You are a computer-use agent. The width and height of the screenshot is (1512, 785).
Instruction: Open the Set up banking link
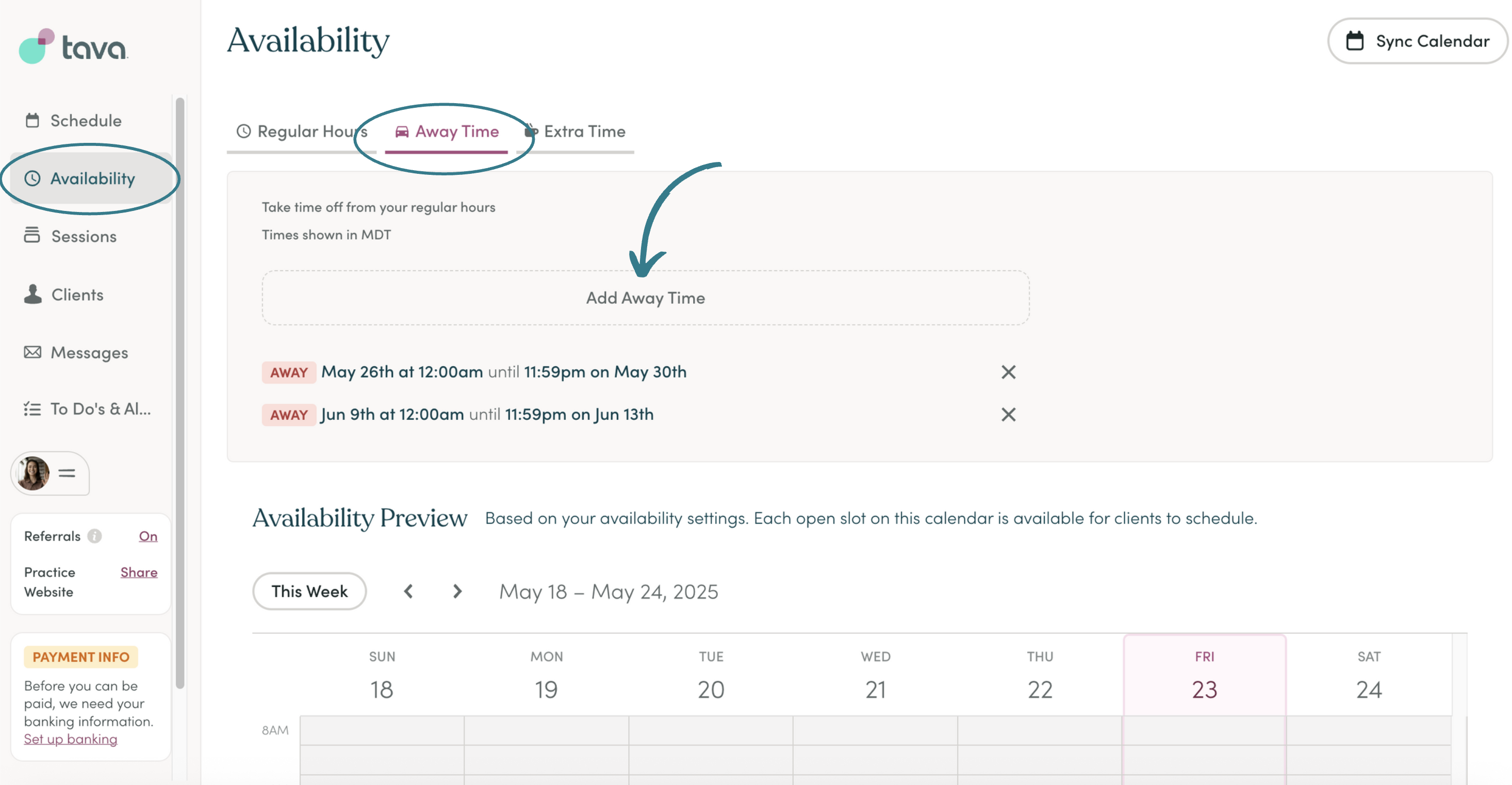[x=71, y=739]
